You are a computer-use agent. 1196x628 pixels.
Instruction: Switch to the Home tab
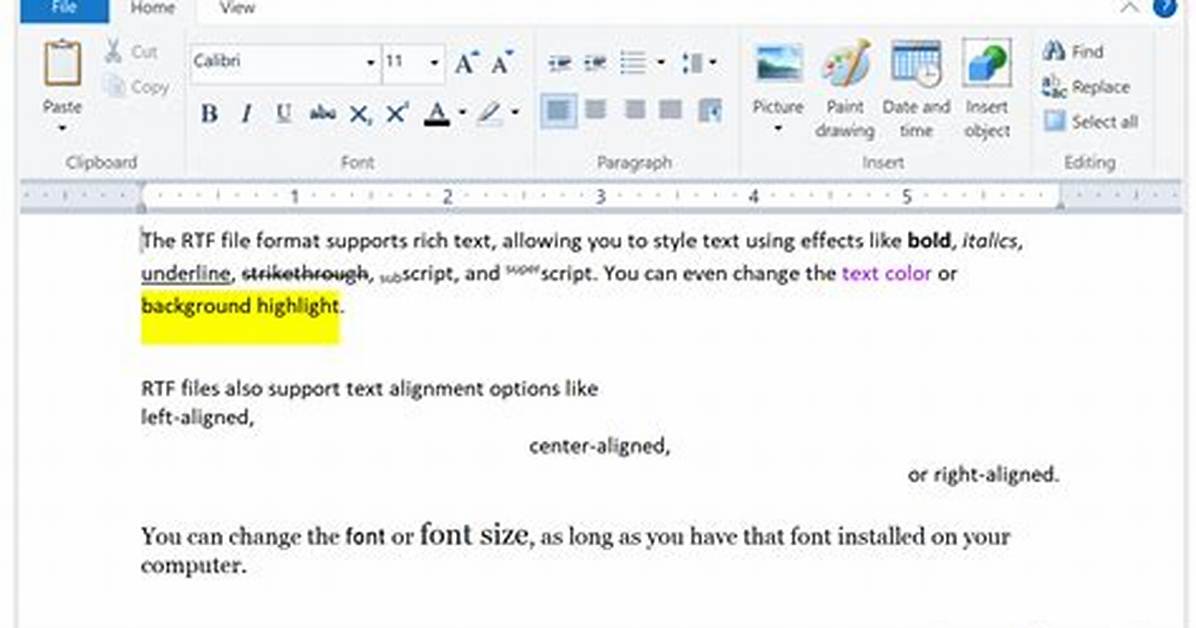pos(153,9)
